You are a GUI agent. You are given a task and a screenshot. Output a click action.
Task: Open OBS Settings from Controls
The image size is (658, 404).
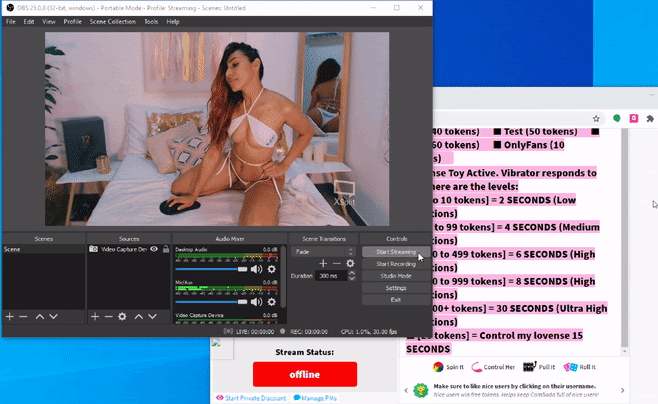click(396, 288)
